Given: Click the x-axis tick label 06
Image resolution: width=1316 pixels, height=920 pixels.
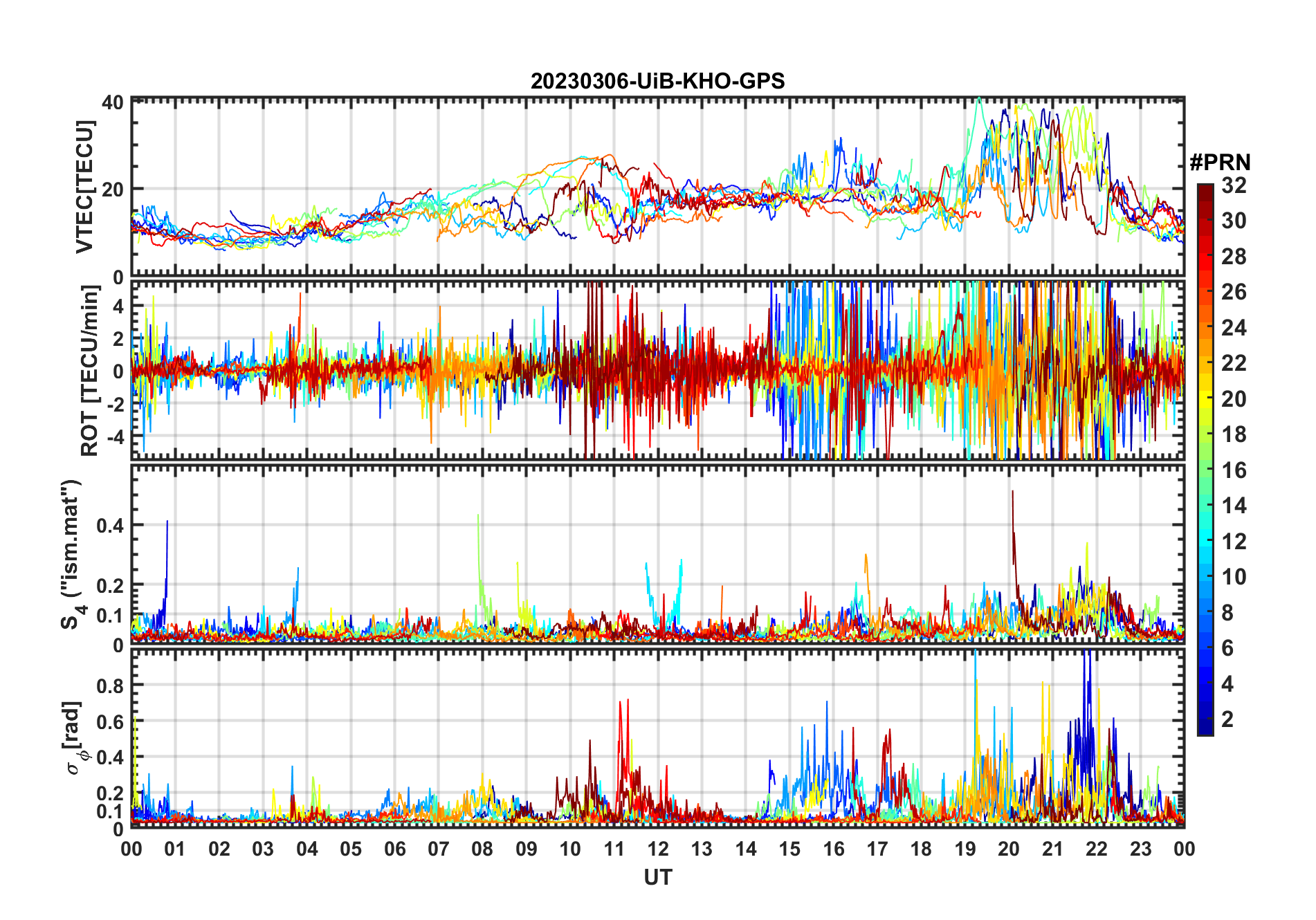Looking at the screenshot, I should (x=394, y=849).
